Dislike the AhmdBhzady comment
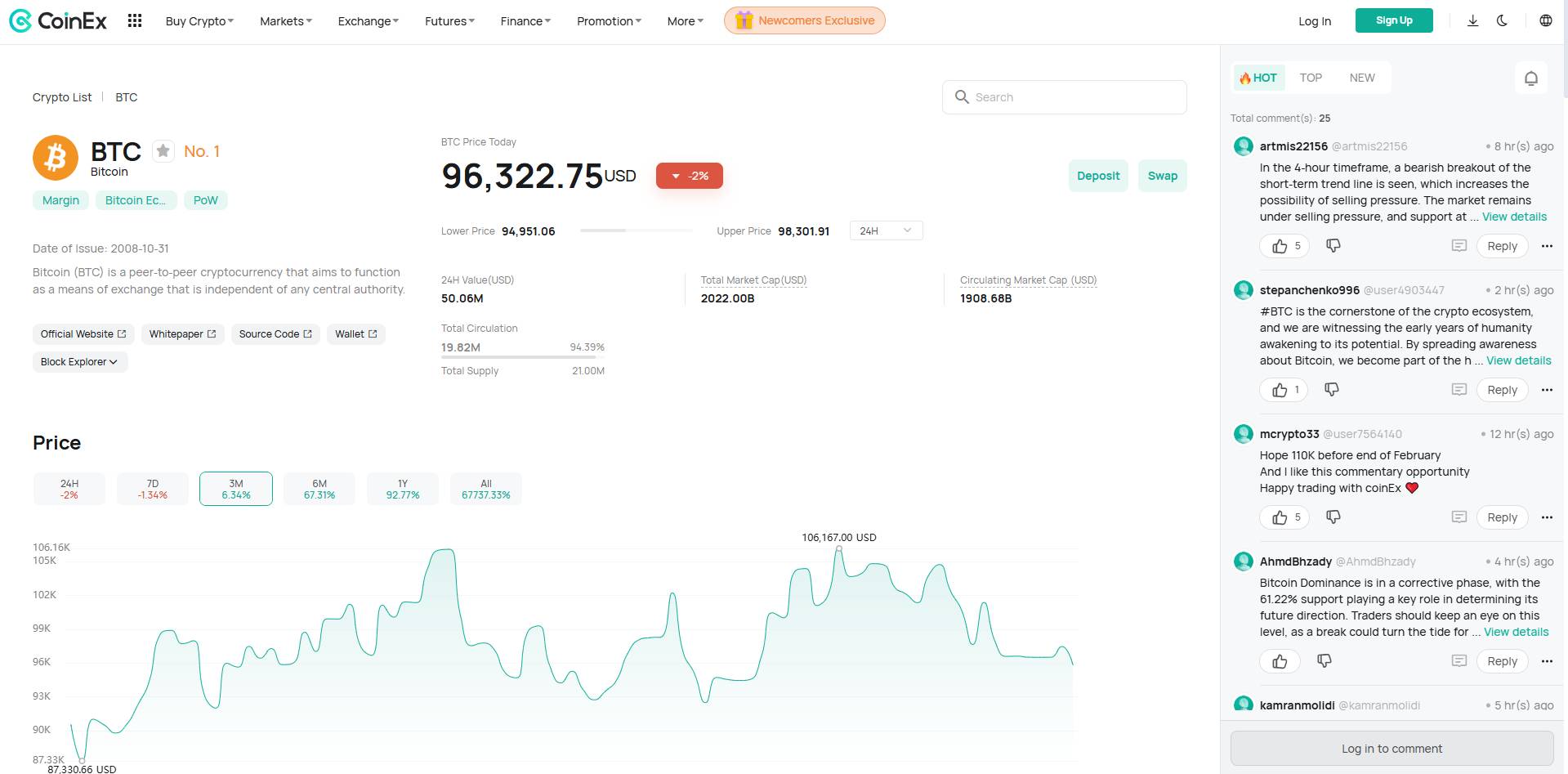This screenshot has height=774, width=1568. pos(1324,660)
